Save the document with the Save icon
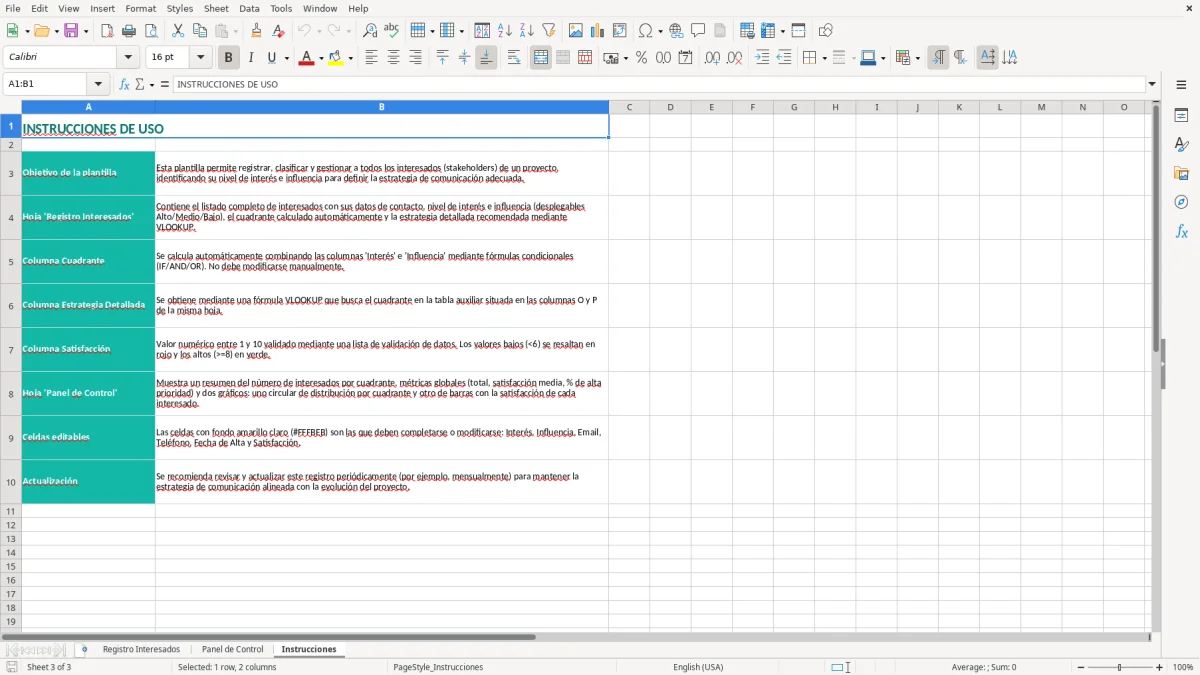Screen dimensions: 1200x675 click(x=71, y=31)
